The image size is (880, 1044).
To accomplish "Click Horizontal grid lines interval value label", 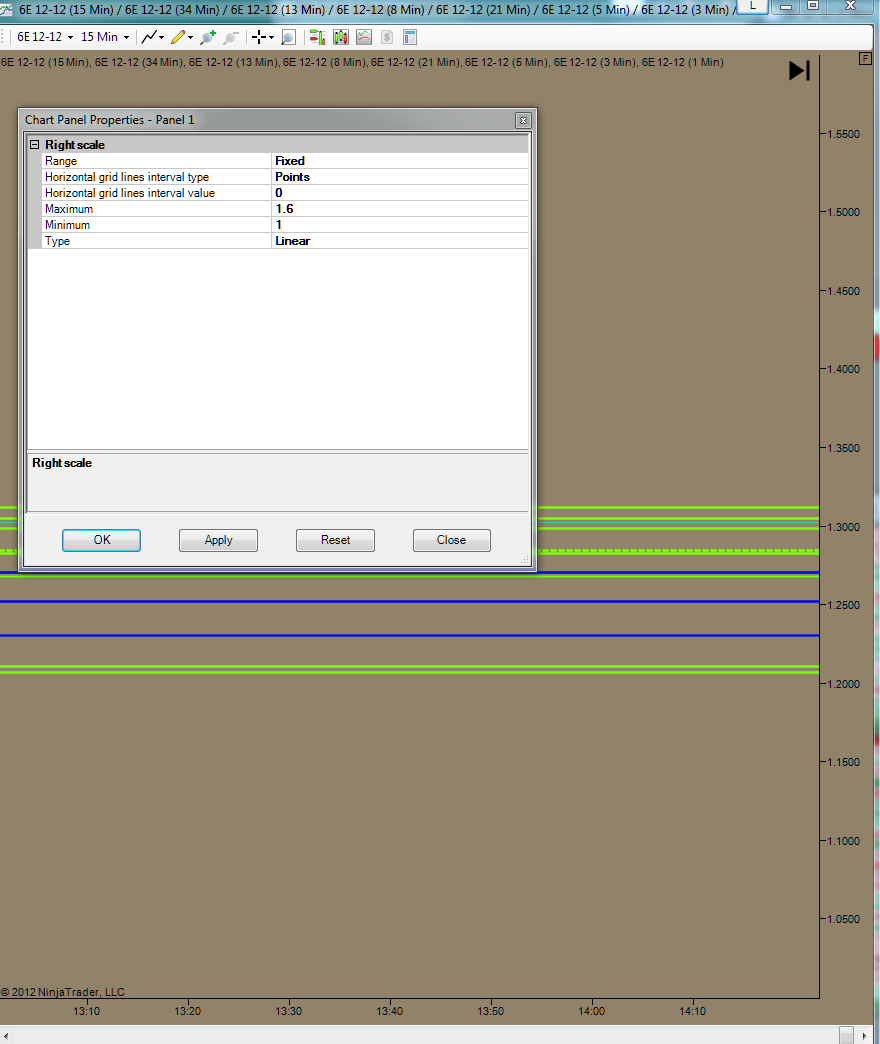I will (x=130, y=193).
